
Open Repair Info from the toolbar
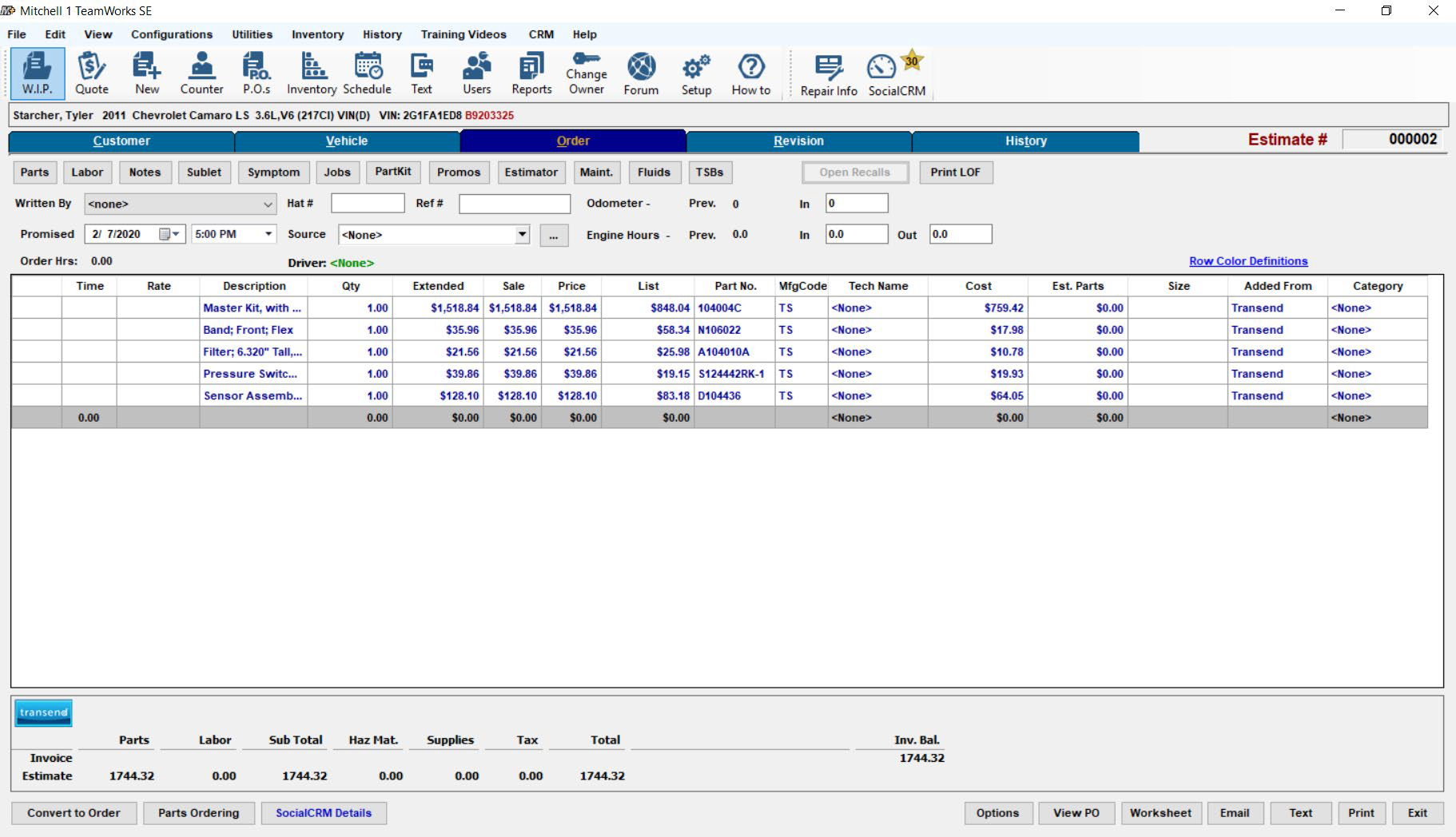(x=827, y=73)
